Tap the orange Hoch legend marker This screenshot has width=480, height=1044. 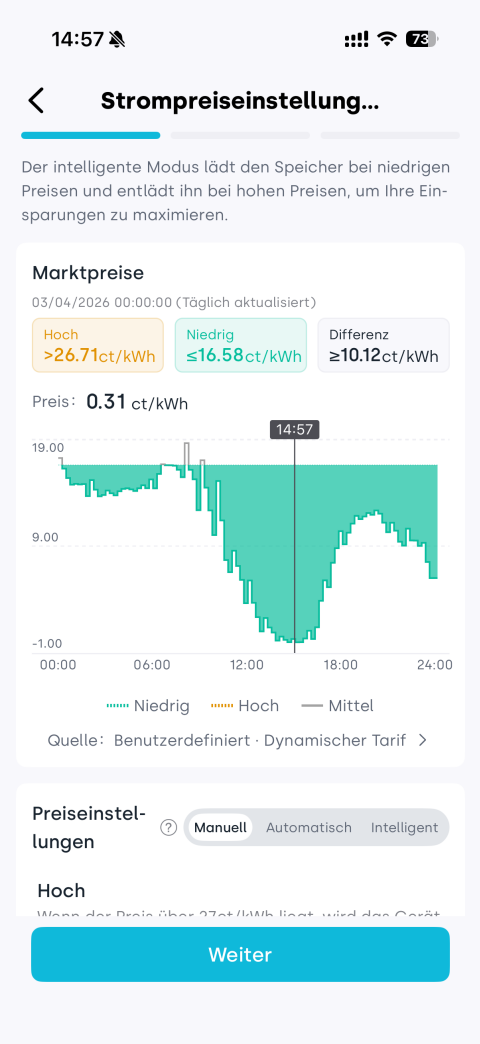(x=222, y=706)
